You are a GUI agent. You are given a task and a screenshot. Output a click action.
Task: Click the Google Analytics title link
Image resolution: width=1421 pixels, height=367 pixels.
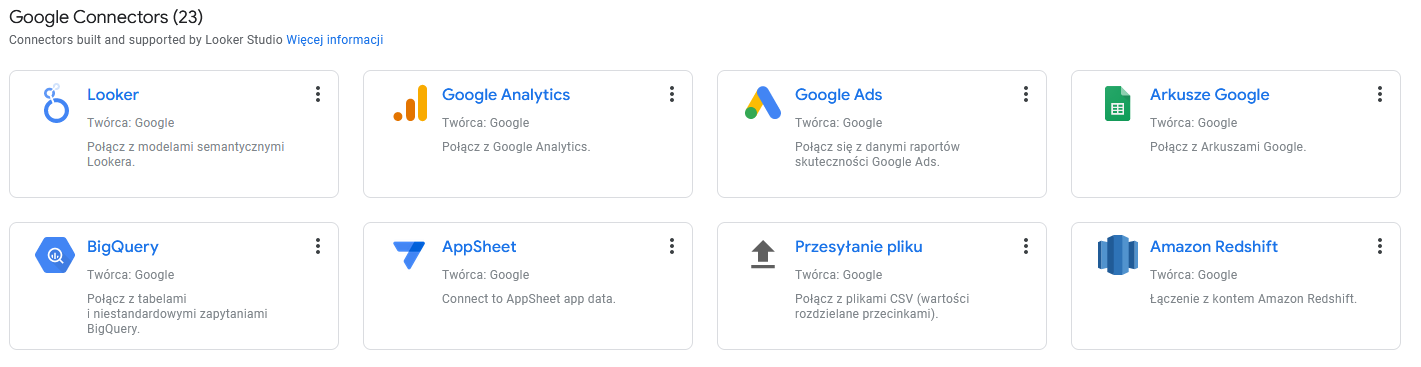(x=506, y=95)
